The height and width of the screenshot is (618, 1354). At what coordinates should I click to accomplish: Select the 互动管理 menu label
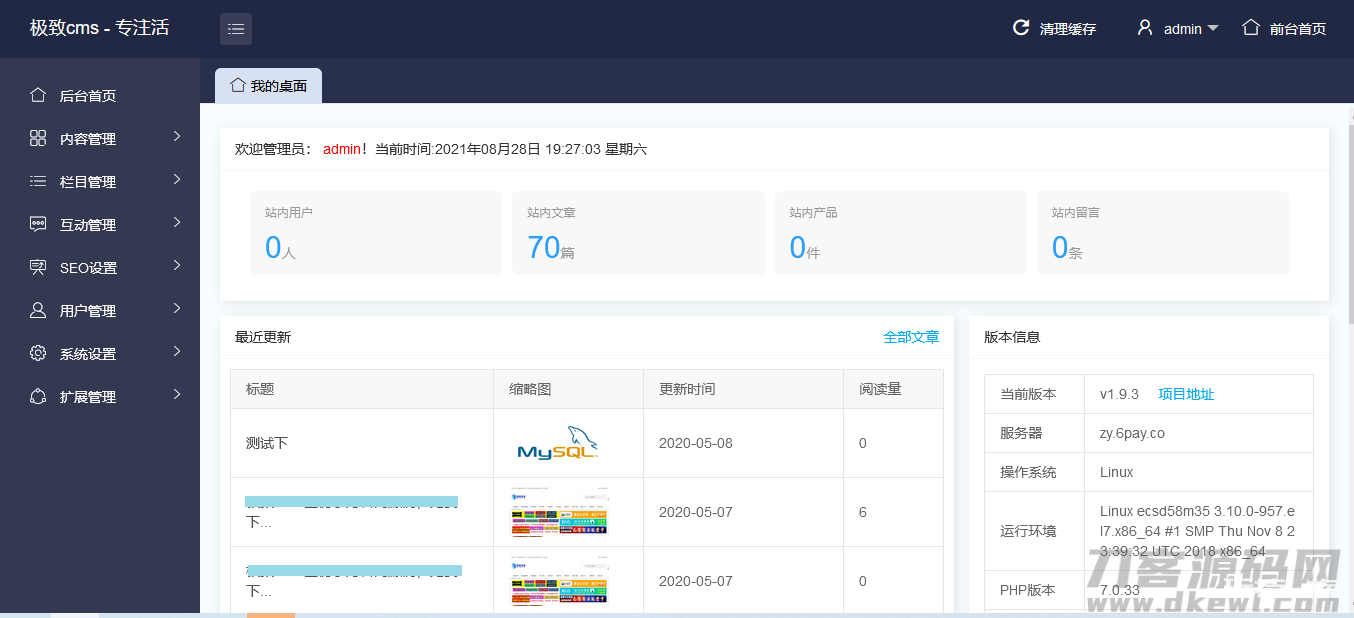coord(88,225)
